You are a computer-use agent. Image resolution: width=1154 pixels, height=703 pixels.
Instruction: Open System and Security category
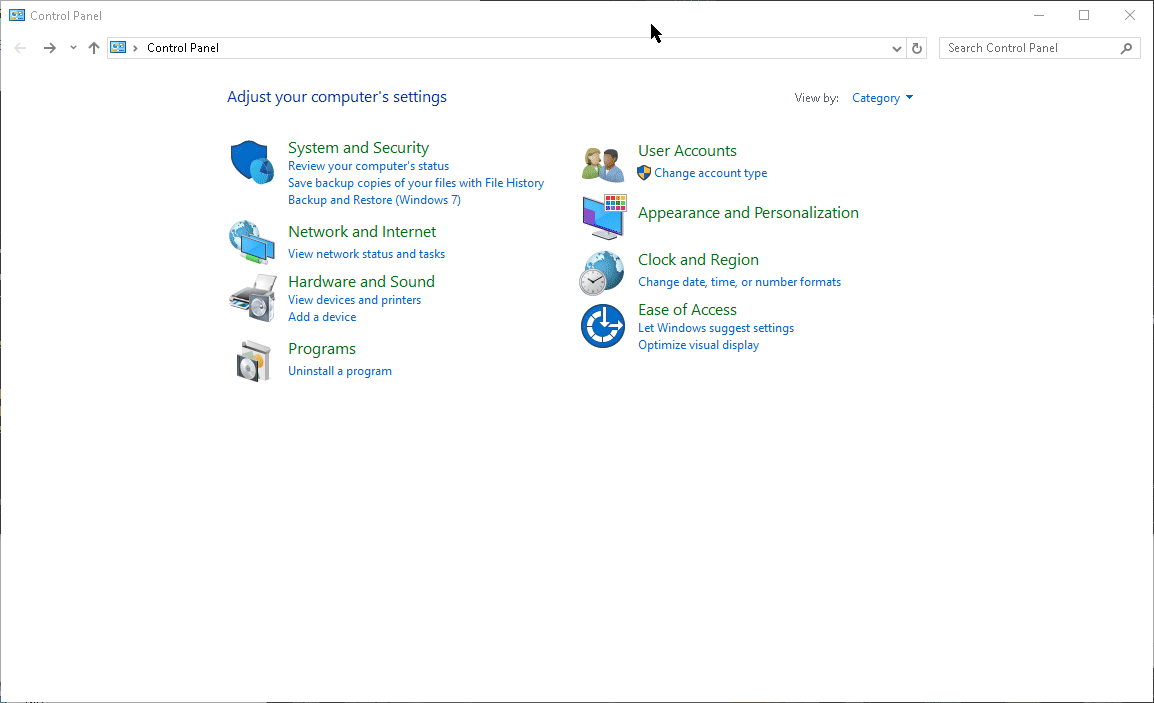(x=358, y=147)
